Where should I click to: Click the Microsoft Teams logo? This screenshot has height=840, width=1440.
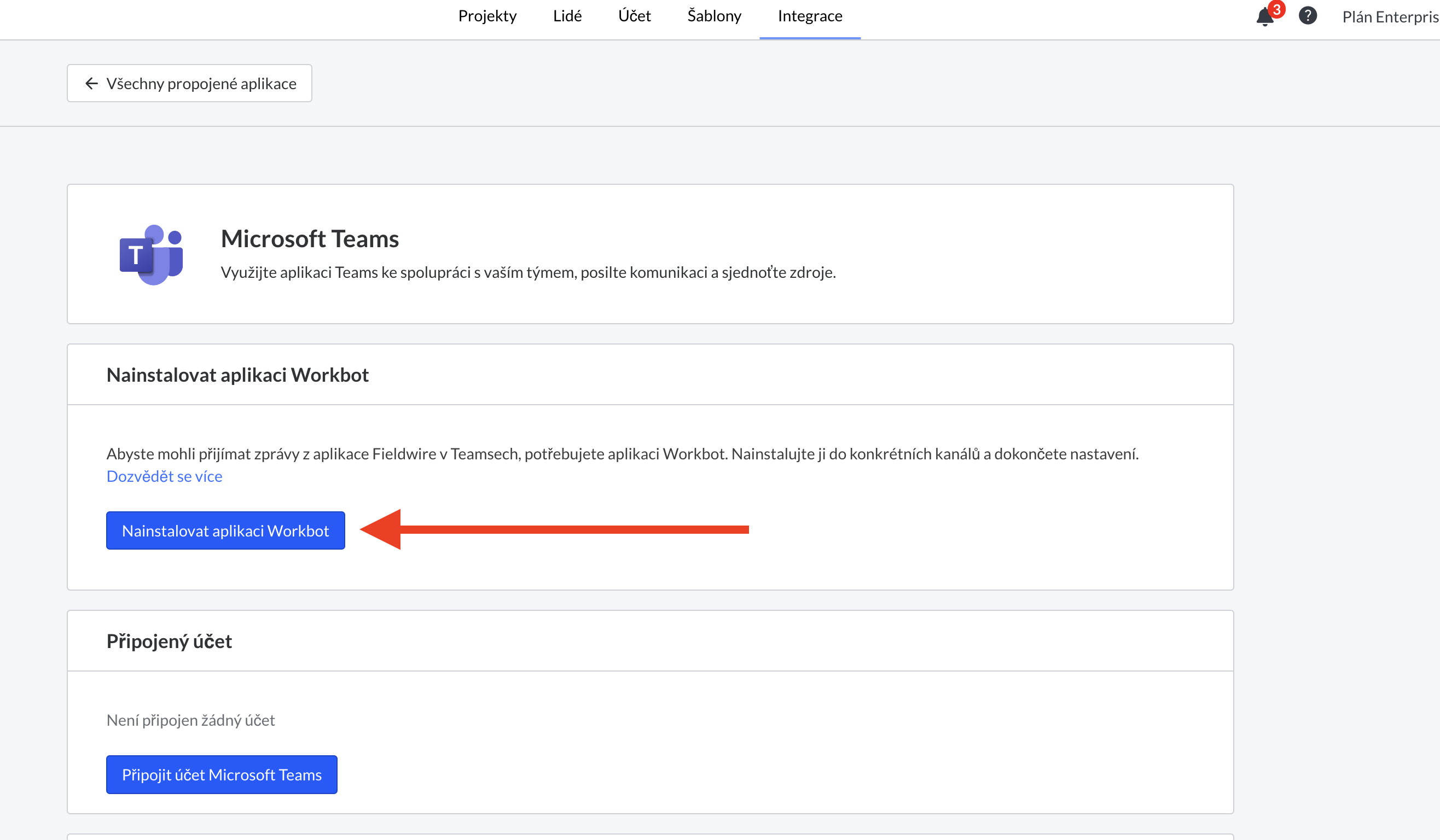(151, 255)
